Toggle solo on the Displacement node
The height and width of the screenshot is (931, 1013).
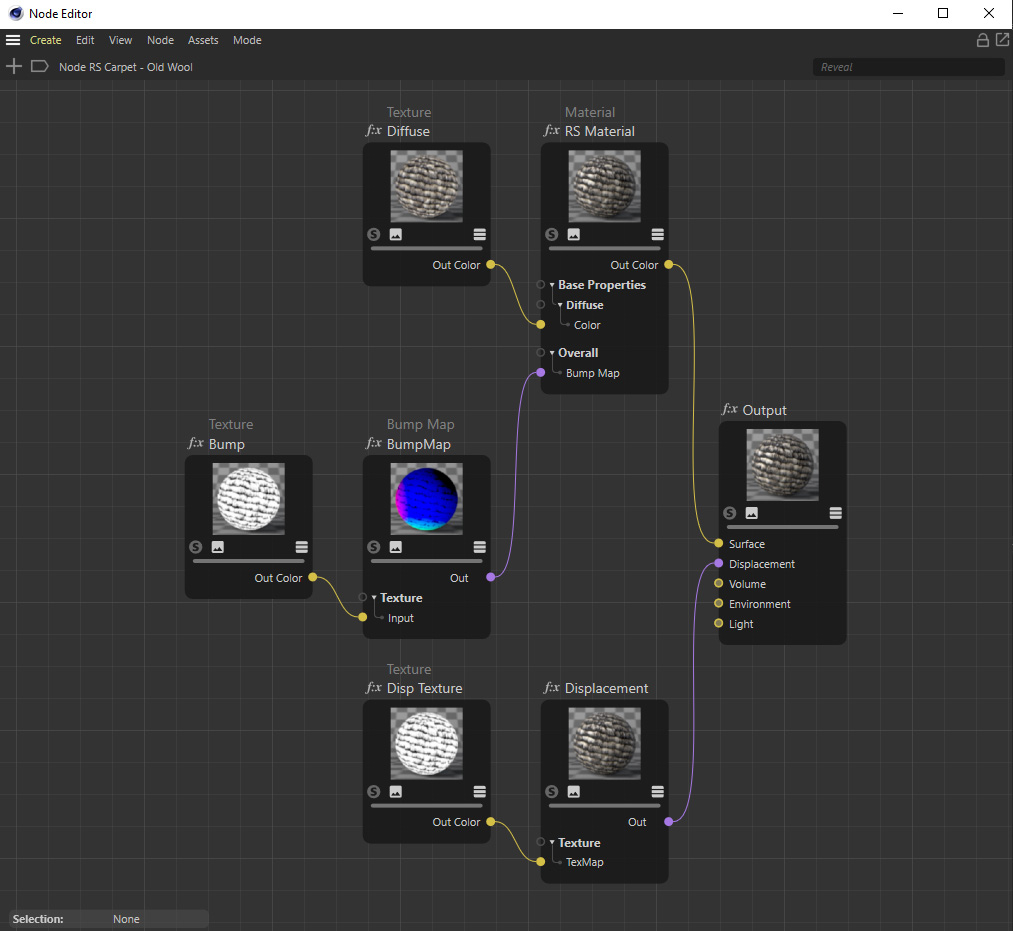552,792
